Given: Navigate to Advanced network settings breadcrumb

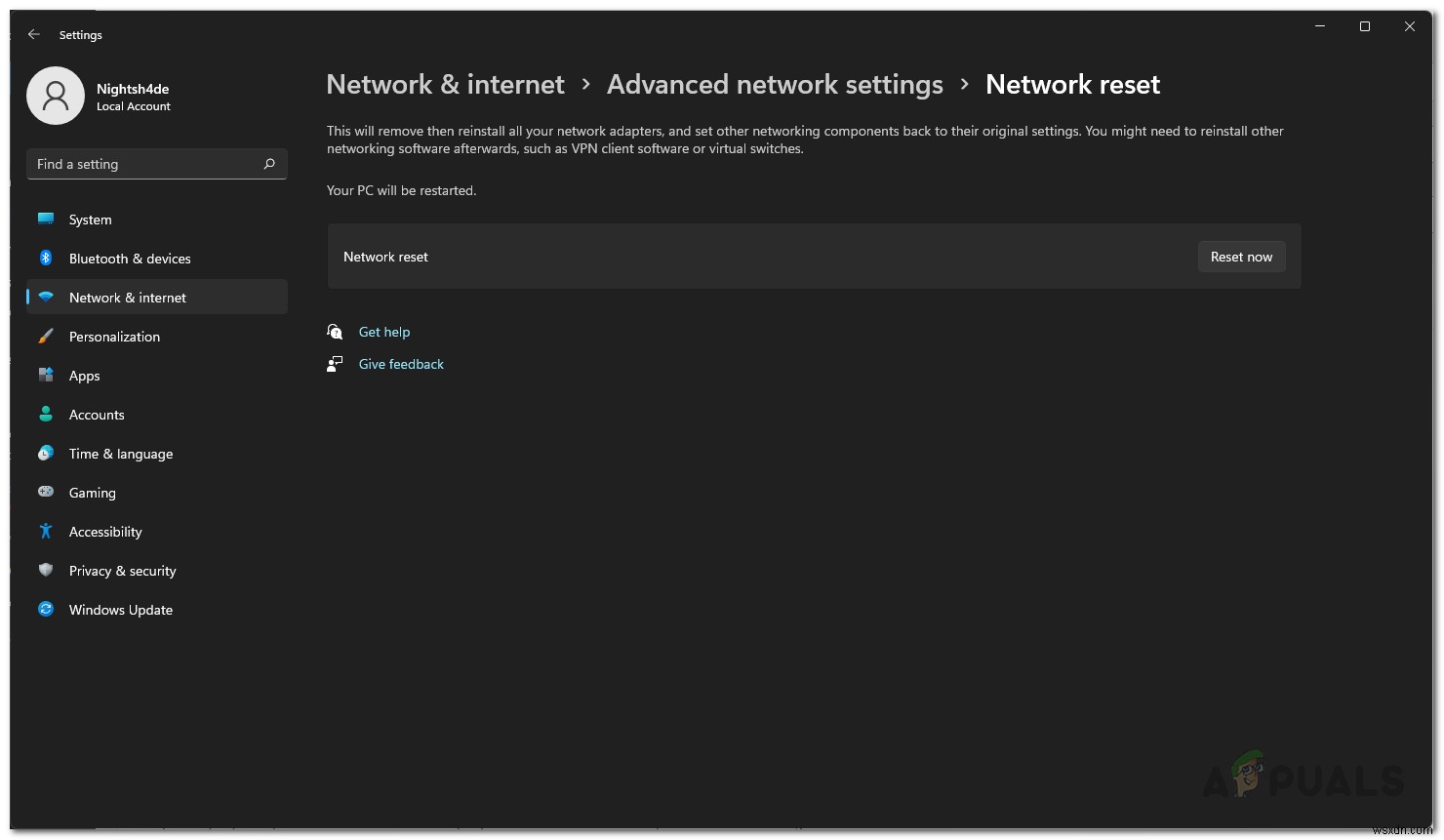Looking at the screenshot, I should coord(774,85).
